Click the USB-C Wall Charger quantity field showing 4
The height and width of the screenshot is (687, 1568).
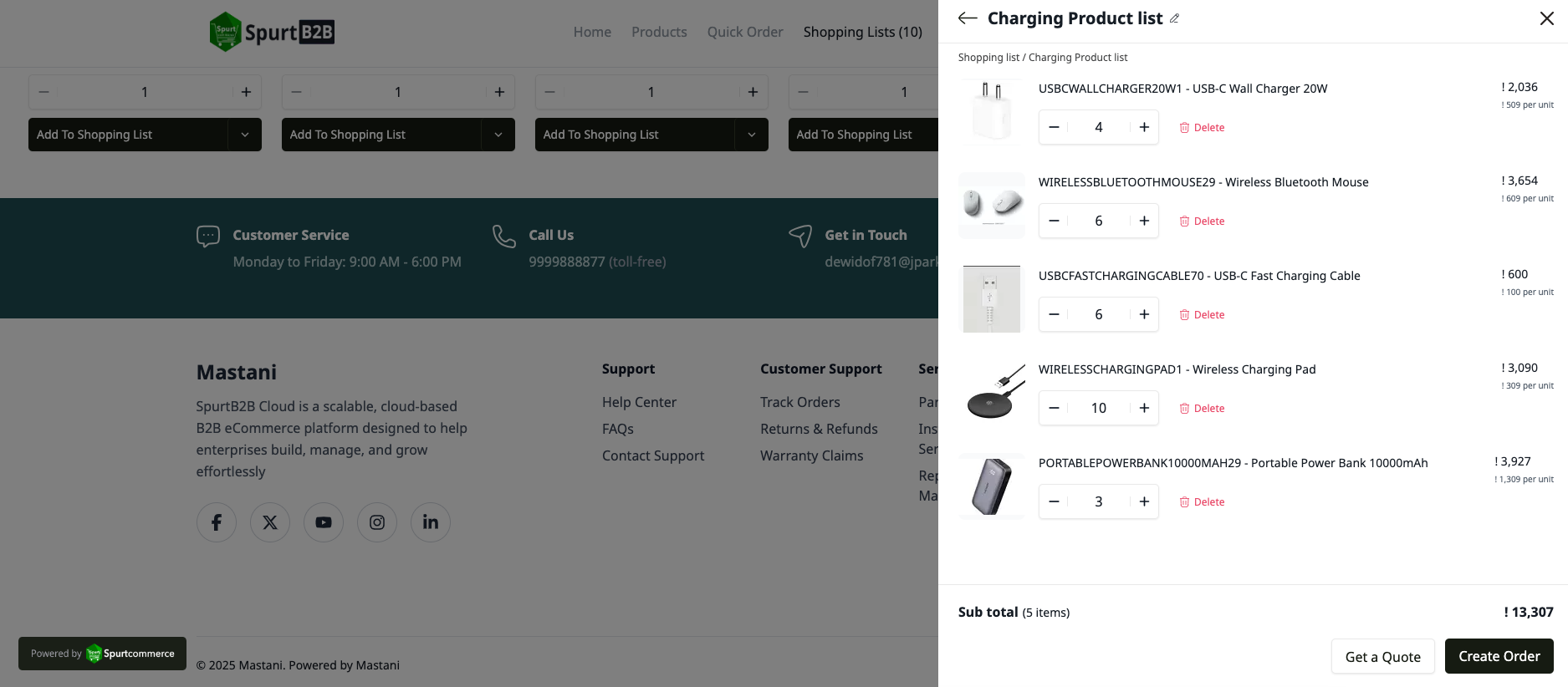(1099, 127)
